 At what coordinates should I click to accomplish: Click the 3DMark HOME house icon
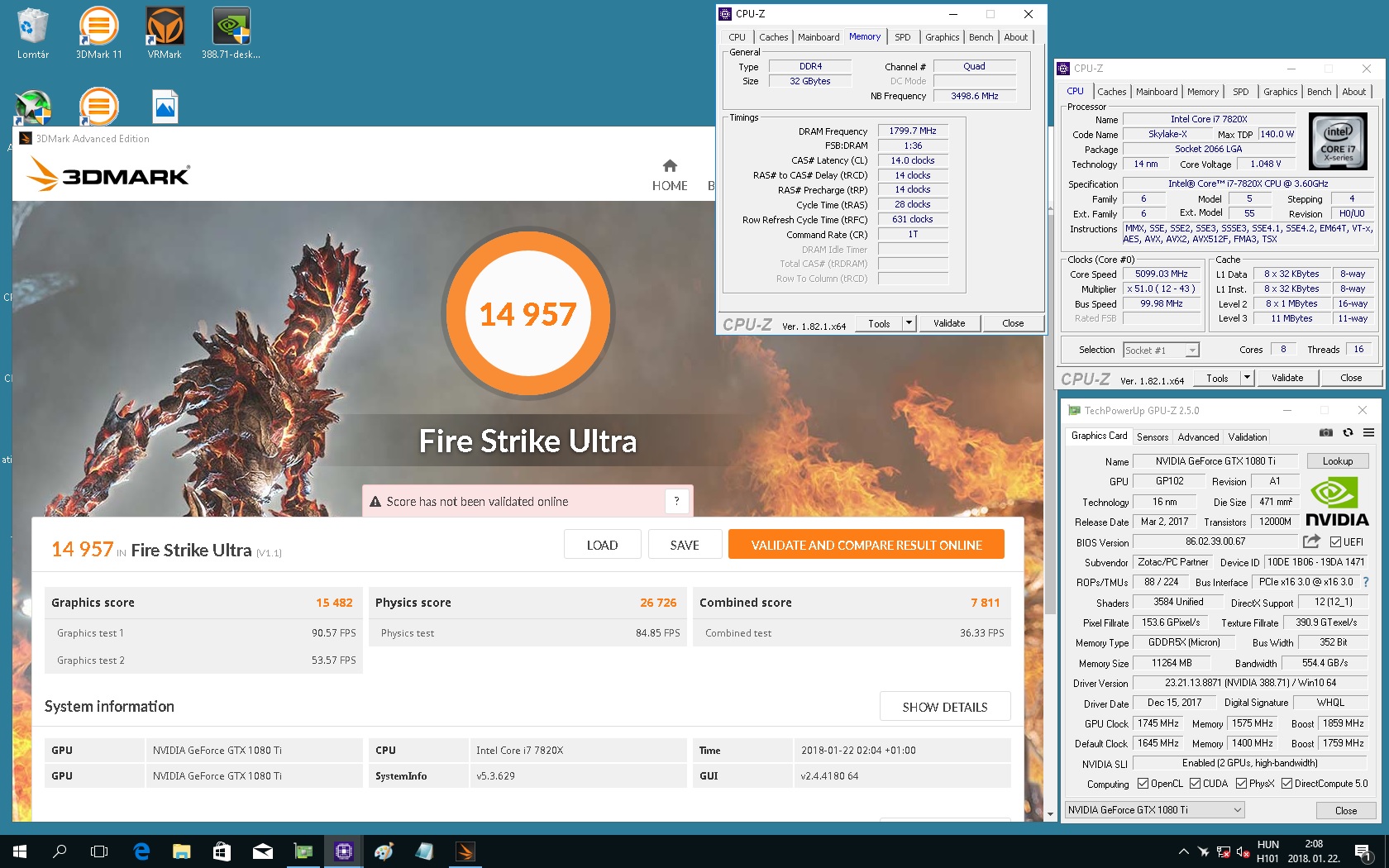[670, 165]
